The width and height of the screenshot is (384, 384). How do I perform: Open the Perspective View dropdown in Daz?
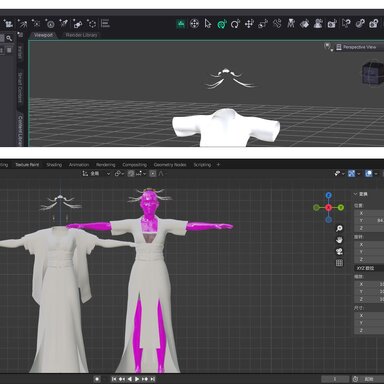(359, 47)
